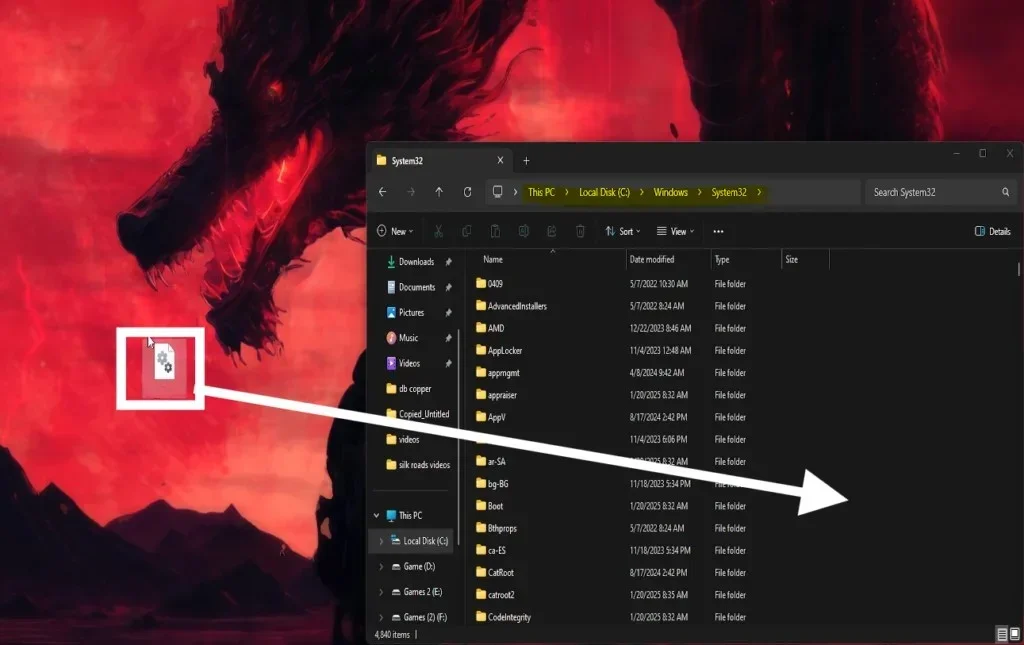Select the settings file icon on desktop

(x=162, y=364)
